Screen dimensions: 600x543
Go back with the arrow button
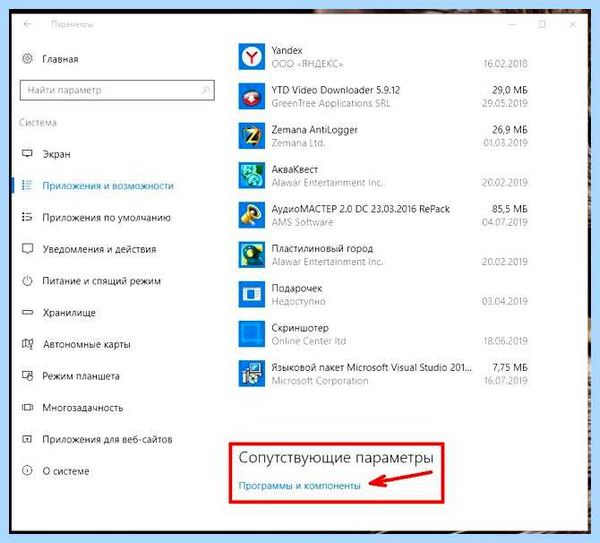(27, 24)
